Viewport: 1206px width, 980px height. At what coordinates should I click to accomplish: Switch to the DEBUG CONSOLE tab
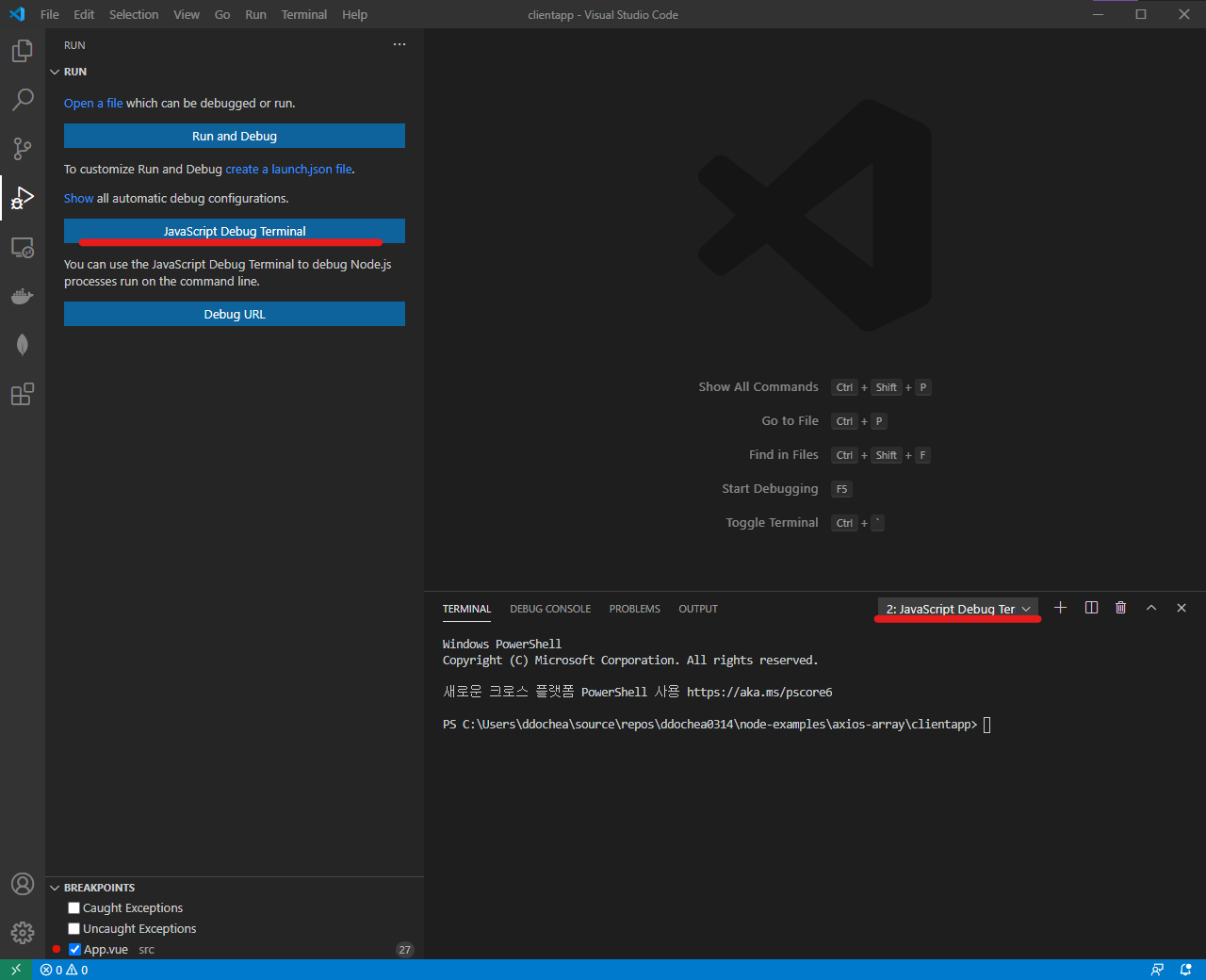click(x=550, y=609)
